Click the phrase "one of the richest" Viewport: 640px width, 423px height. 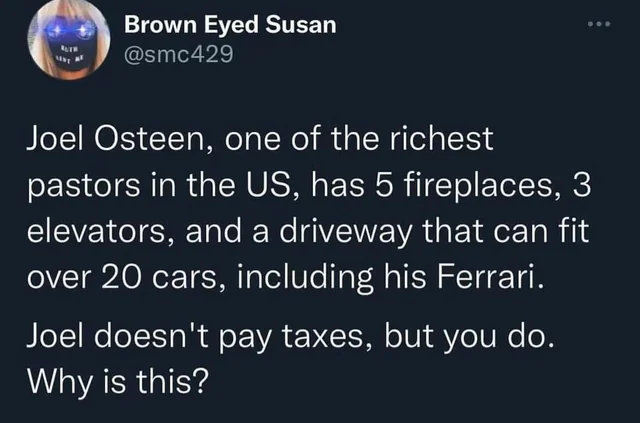(x=359, y=139)
